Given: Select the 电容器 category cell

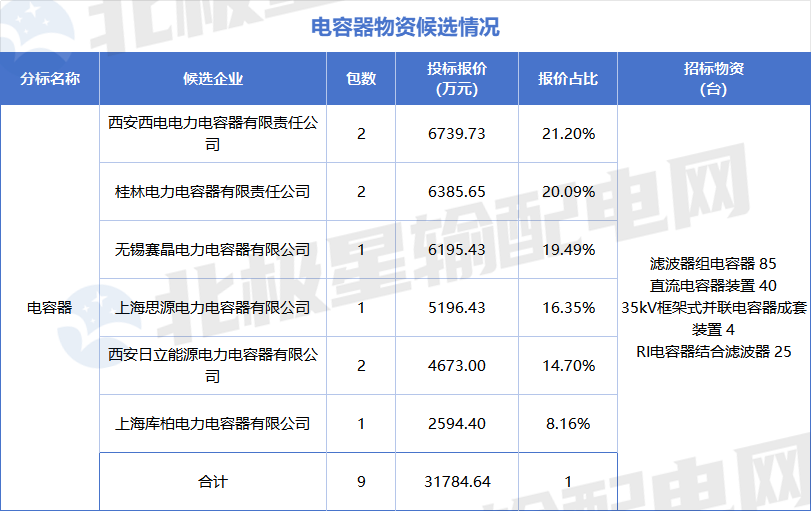Looking at the screenshot, I should pyautogui.click(x=50, y=308).
